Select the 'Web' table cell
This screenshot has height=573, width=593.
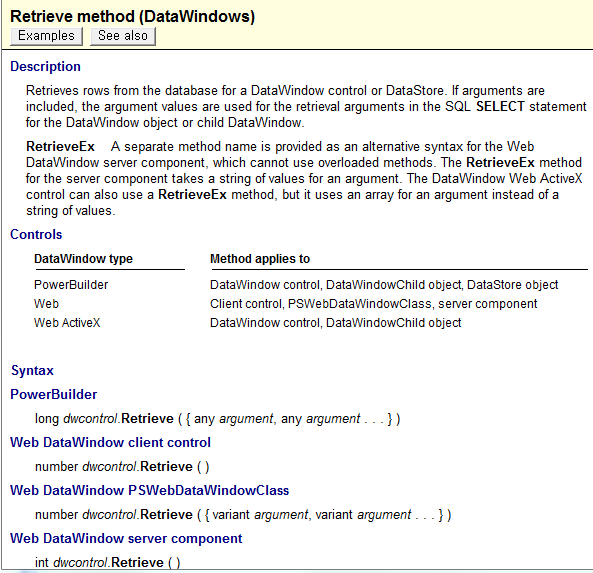point(46,304)
